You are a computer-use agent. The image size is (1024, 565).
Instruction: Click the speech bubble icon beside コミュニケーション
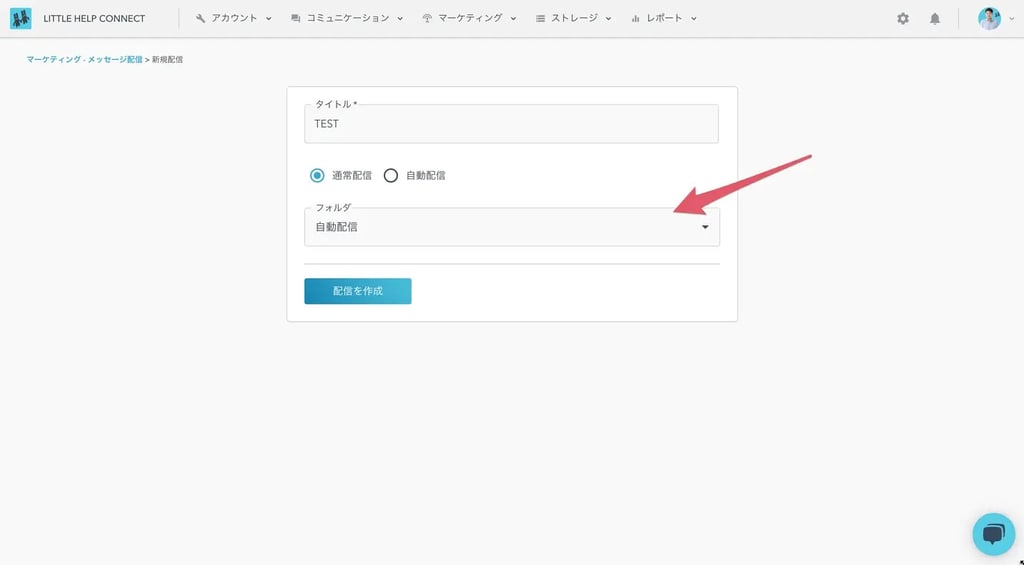[x=295, y=18]
